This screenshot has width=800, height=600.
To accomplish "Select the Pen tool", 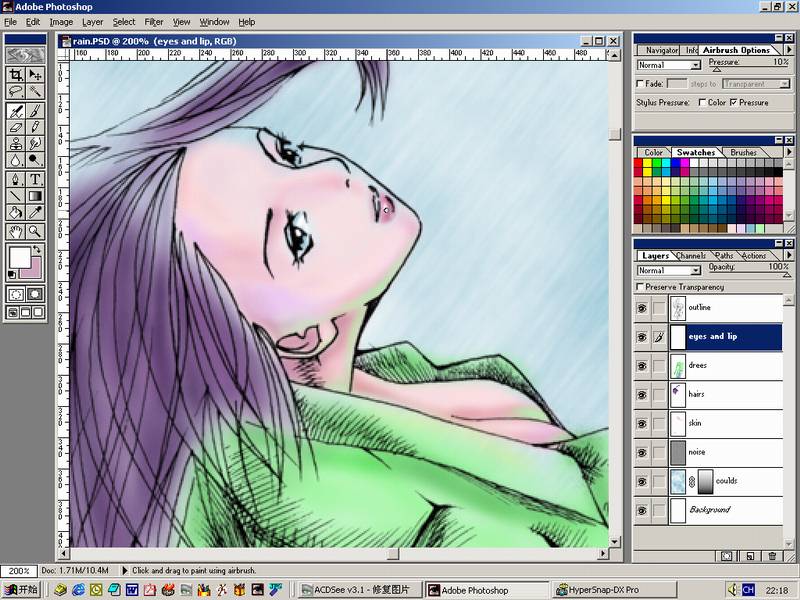I will 16,179.
